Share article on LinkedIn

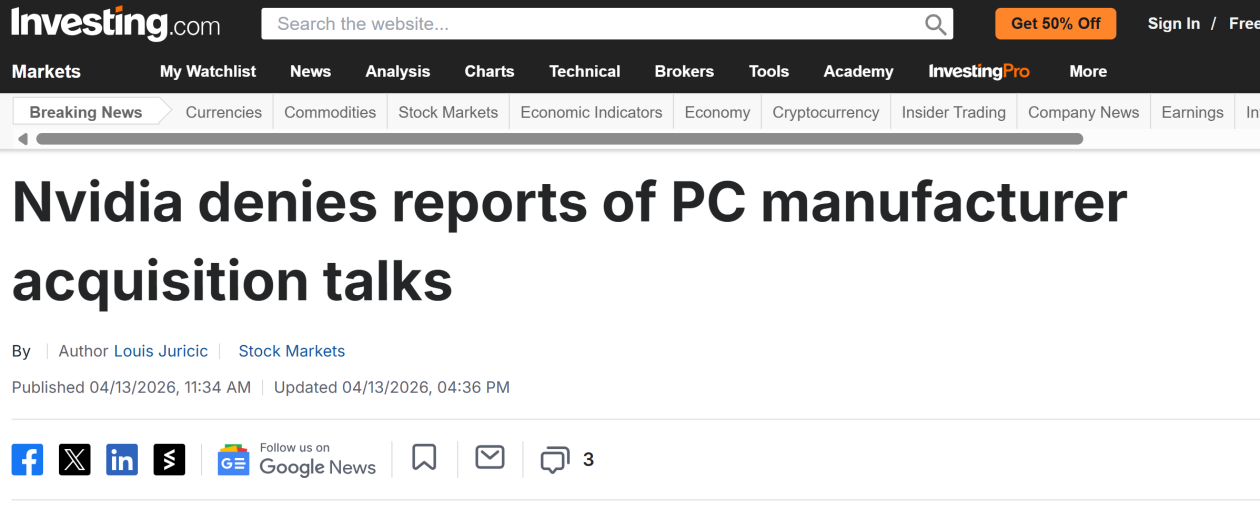click(x=122, y=459)
